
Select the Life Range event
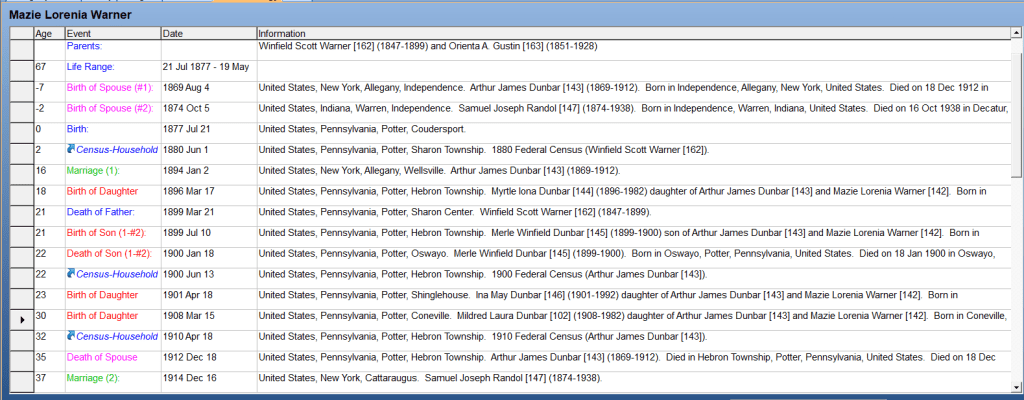click(x=94, y=67)
